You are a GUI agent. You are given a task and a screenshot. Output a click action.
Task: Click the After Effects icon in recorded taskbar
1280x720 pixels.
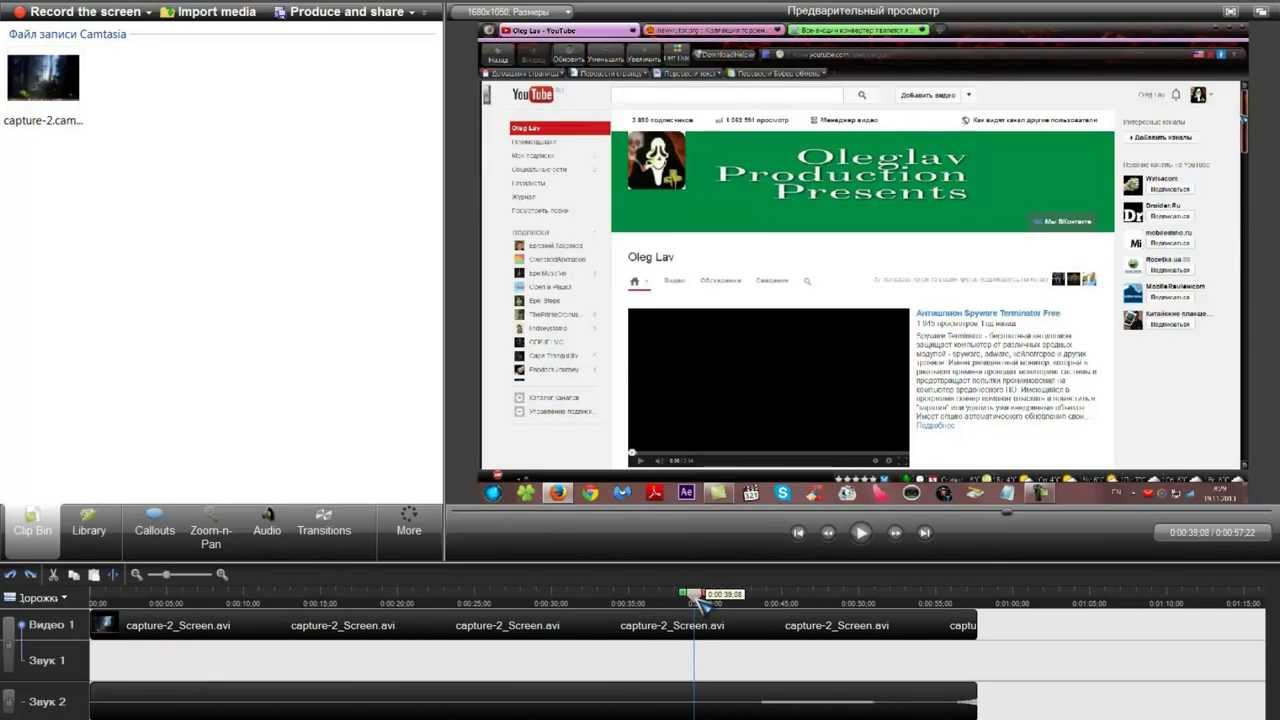[686, 493]
